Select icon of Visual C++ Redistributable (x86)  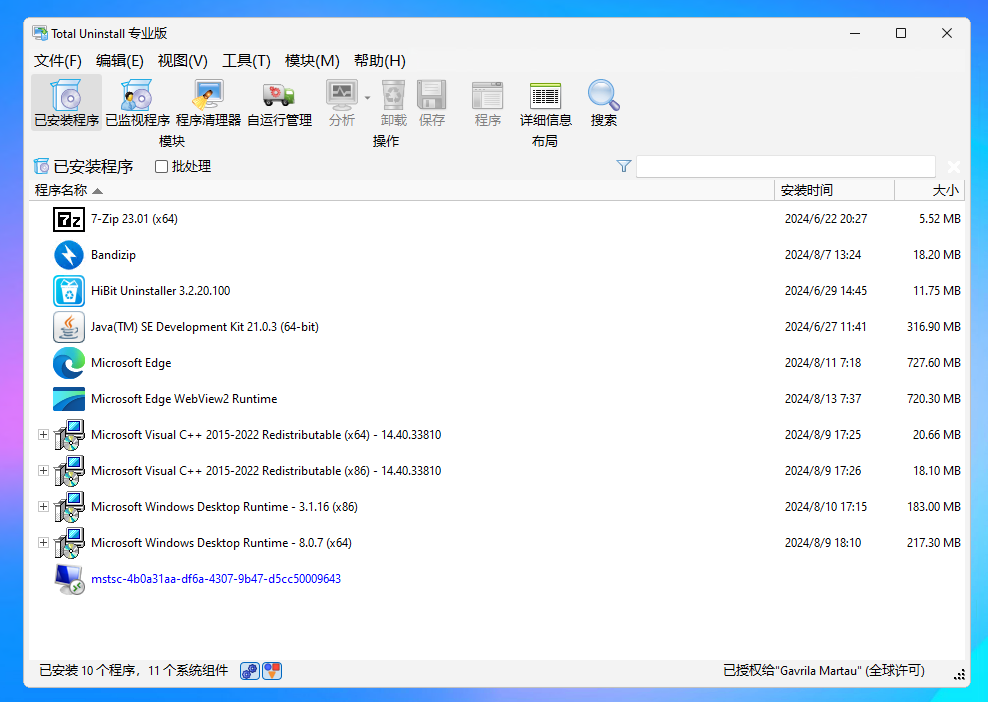tap(69, 471)
